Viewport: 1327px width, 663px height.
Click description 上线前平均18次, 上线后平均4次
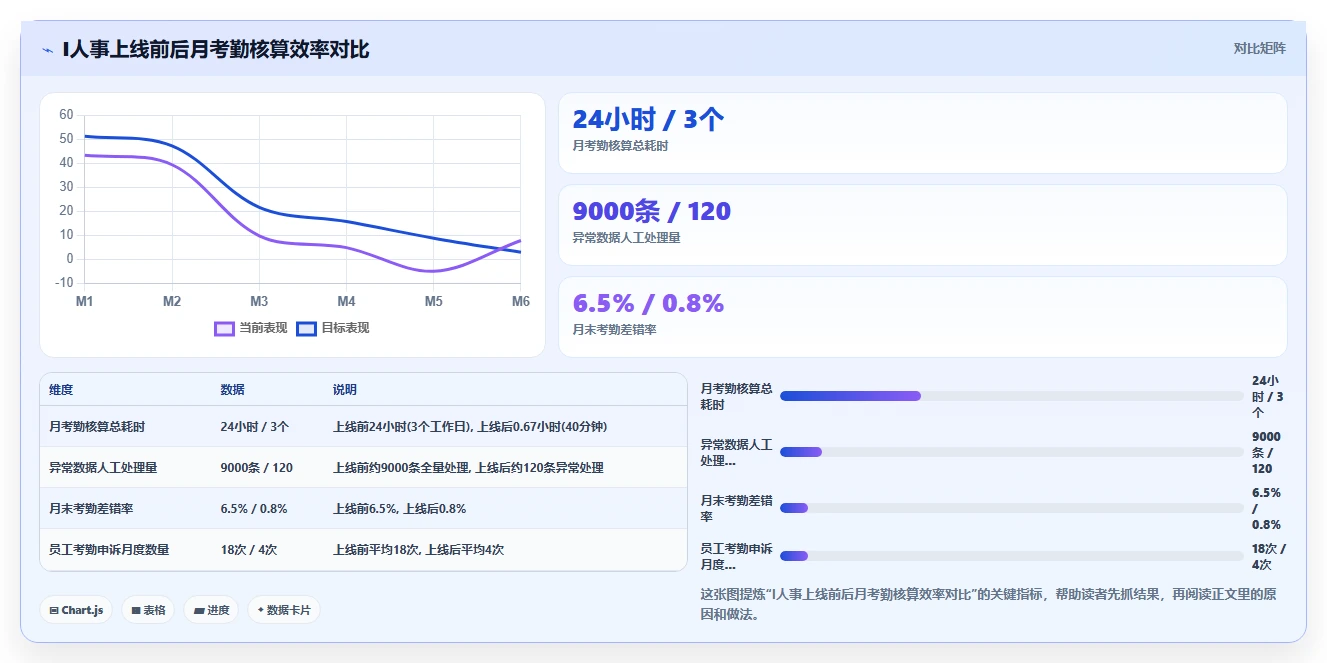pyautogui.click(x=418, y=550)
